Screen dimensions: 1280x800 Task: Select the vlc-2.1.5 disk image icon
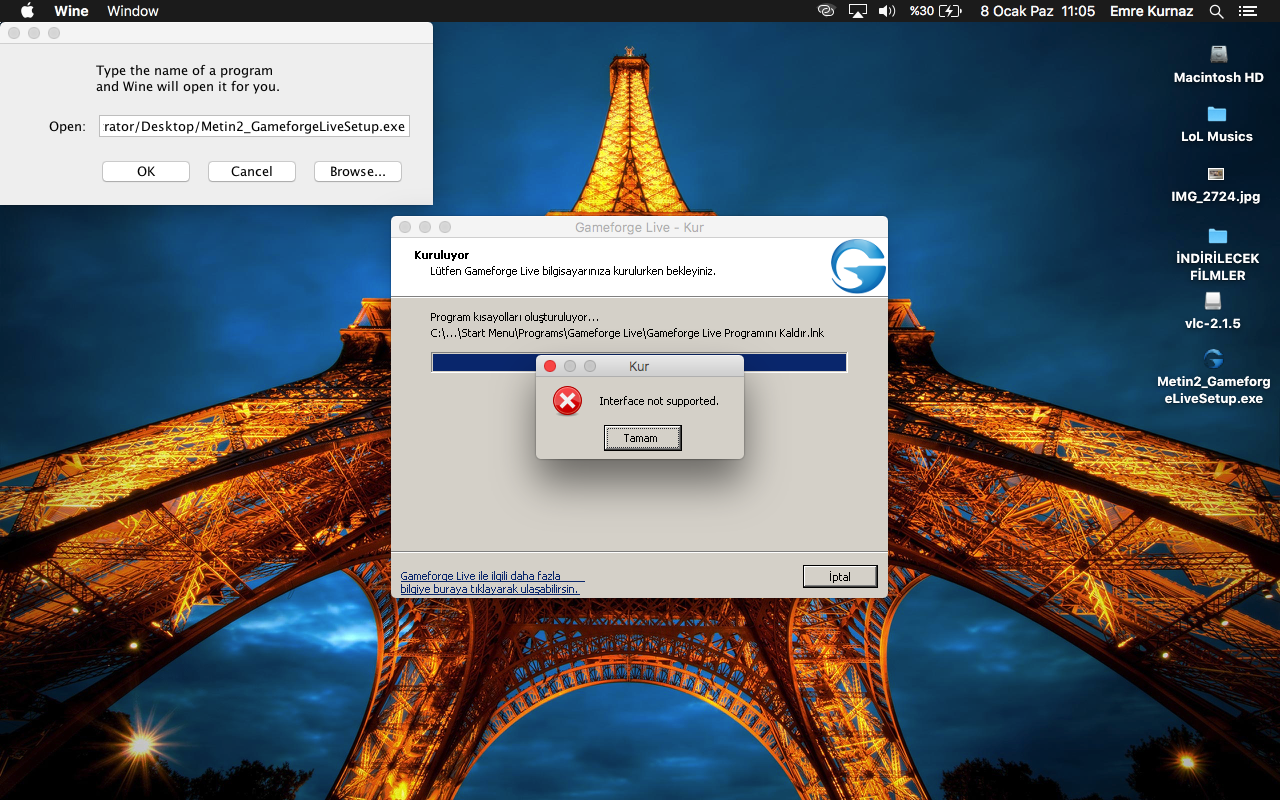(x=1213, y=311)
